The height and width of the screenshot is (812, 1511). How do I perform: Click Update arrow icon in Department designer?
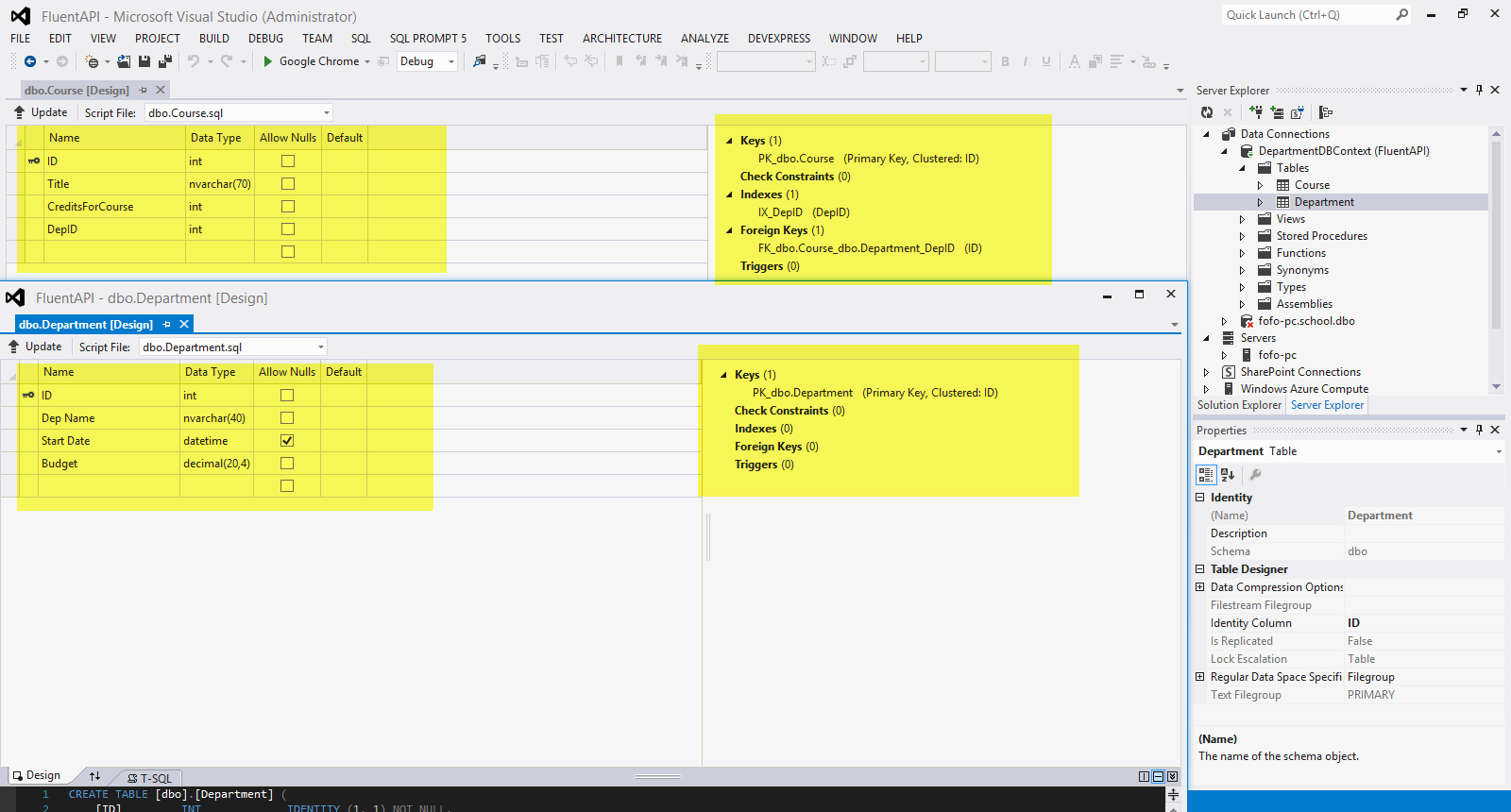point(13,347)
